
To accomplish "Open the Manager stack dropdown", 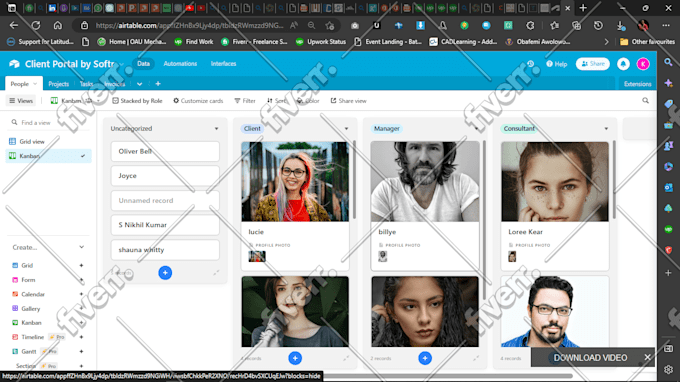I will pyautogui.click(x=476, y=129).
